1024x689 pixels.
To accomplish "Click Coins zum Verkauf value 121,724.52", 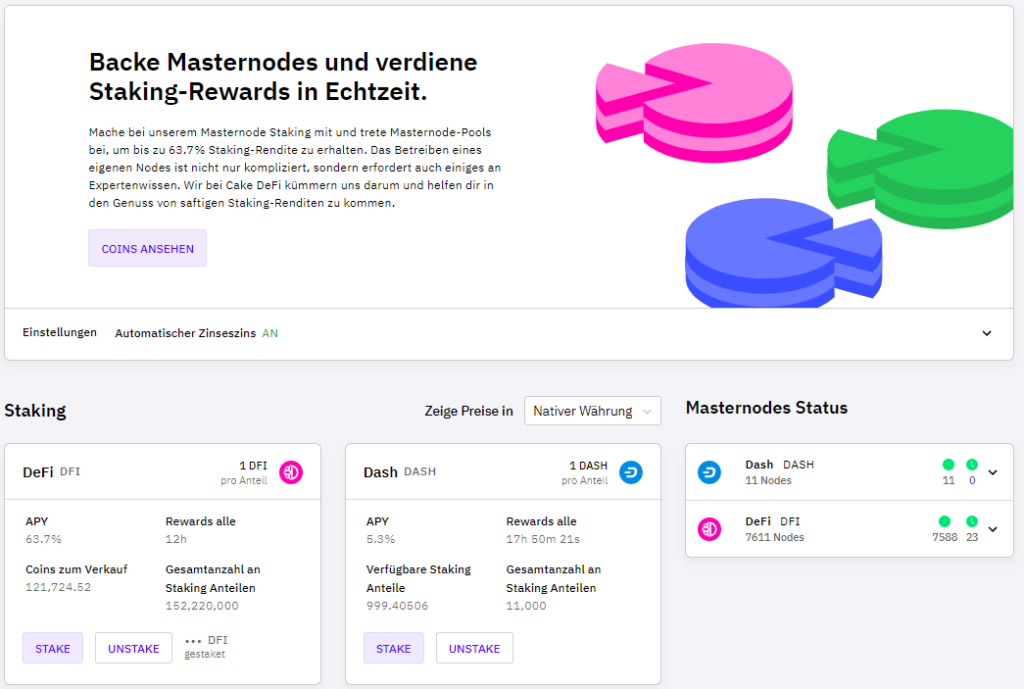I will [58, 587].
